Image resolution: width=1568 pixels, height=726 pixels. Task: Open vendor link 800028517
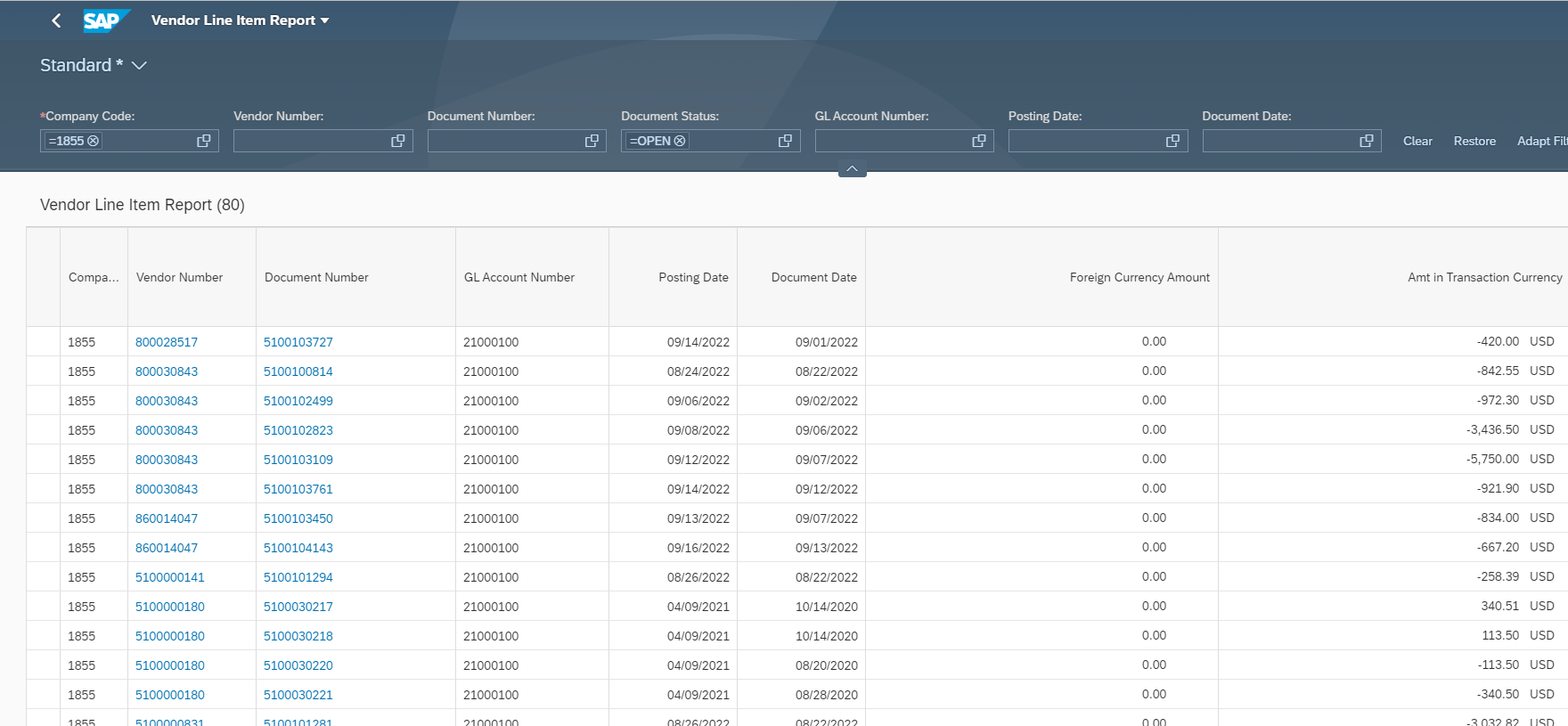point(167,342)
